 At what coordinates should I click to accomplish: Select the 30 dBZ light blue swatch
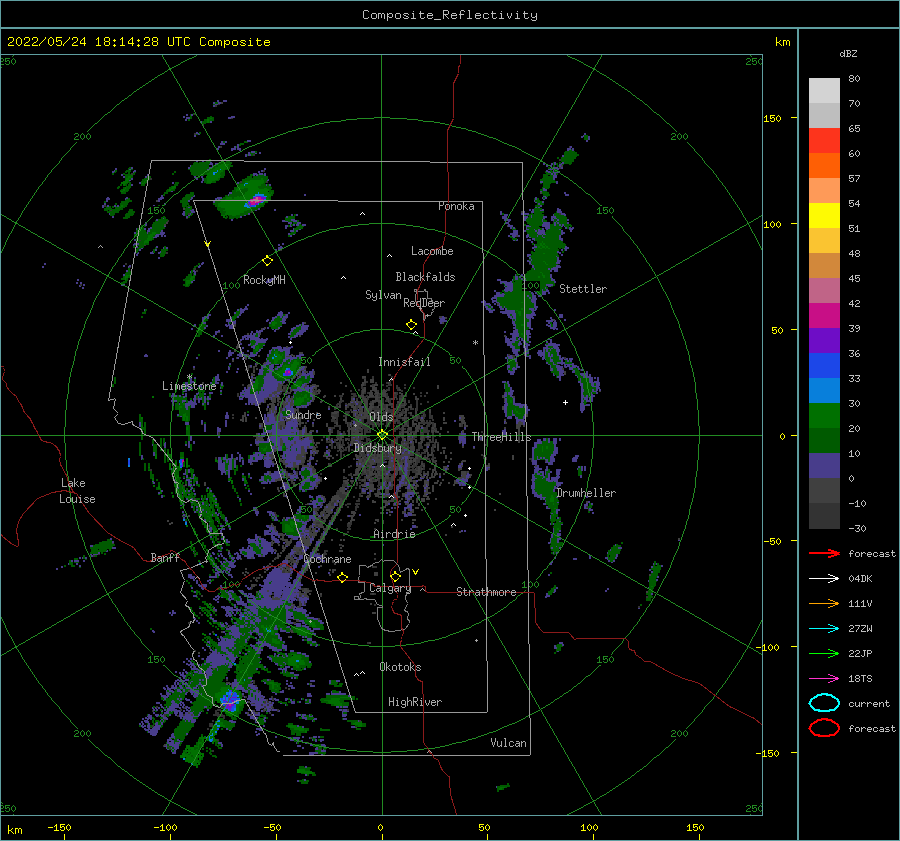pos(824,390)
